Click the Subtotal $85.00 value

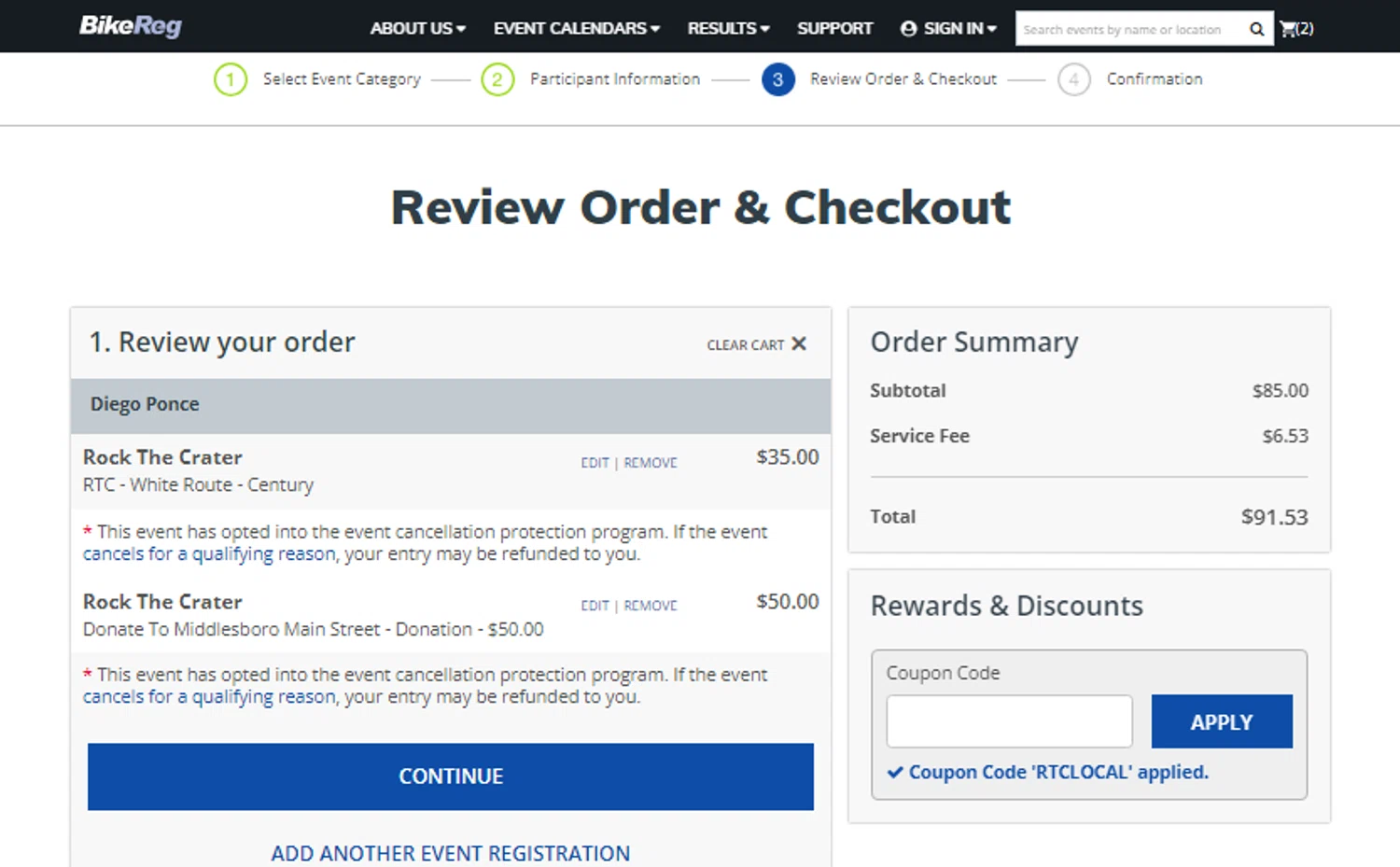point(1281,391)
